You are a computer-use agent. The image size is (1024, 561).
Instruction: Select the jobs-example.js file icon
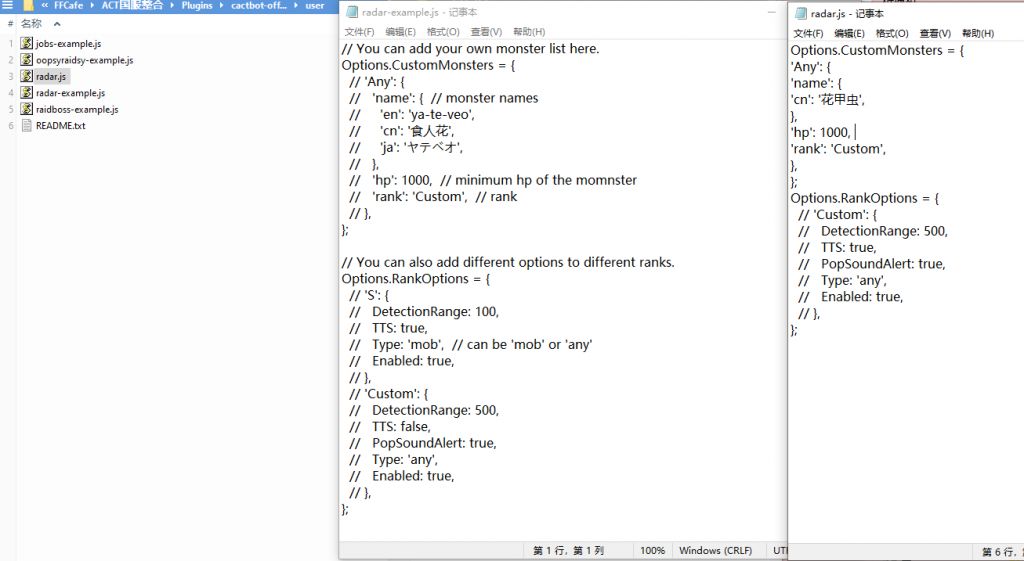pyautogui.click(x=26, y=43)
